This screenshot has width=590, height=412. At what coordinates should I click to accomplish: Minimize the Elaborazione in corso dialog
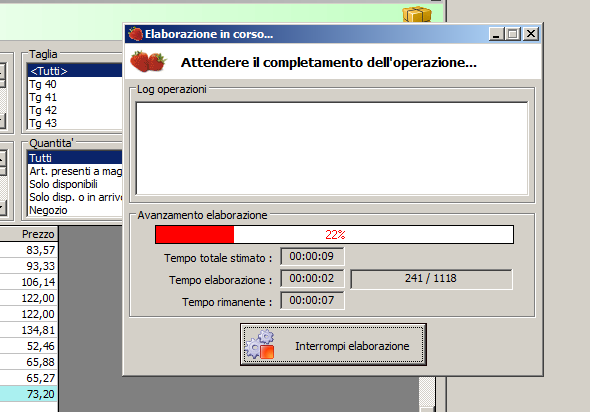pyautogui.click(x=496, y=34)
